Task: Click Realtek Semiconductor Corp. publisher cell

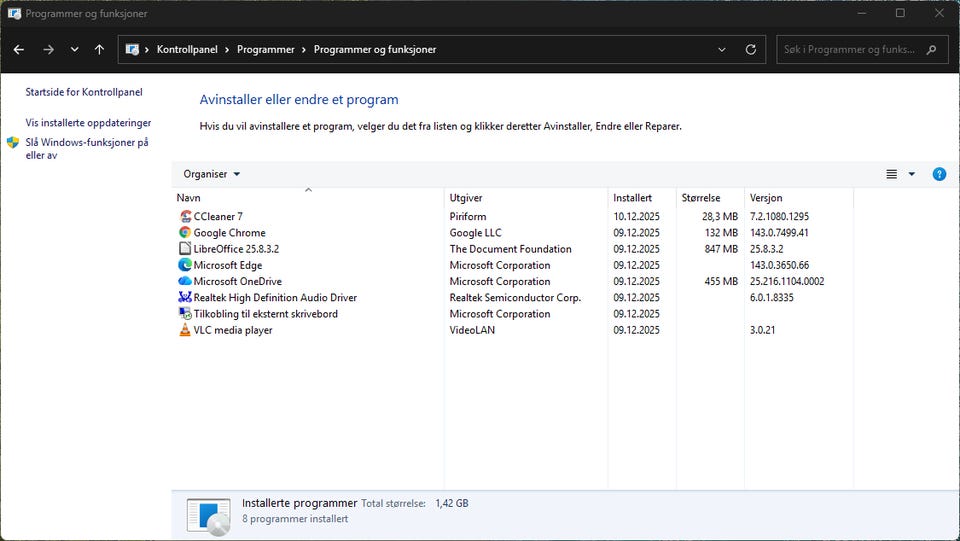Action: [x=515, y=297]
